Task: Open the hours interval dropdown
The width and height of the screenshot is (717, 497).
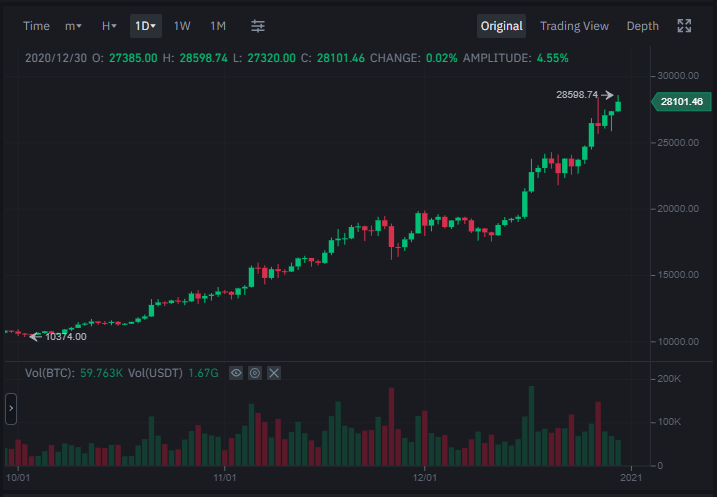Action: [109, 26]
